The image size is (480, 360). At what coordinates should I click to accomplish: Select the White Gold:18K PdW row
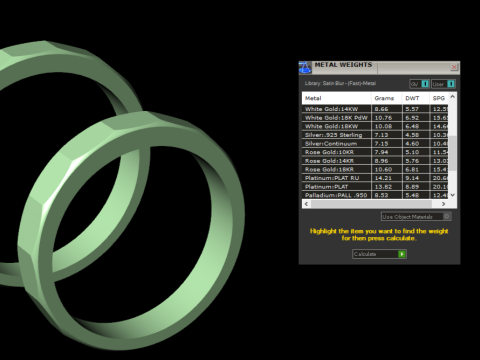click(x=375, y=118)
